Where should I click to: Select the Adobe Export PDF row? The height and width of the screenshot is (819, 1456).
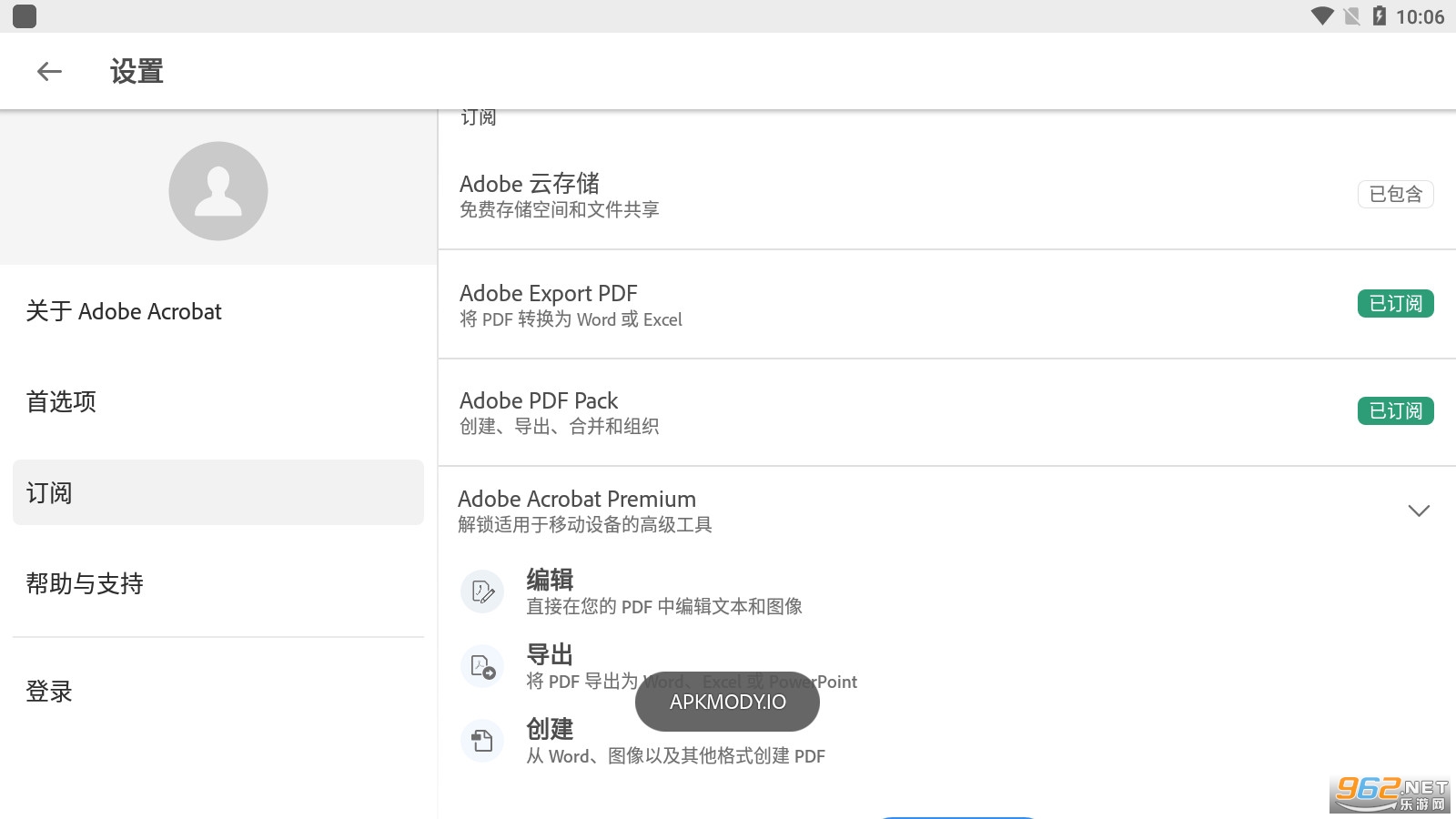pyautogui.click(x=819, y=305)
